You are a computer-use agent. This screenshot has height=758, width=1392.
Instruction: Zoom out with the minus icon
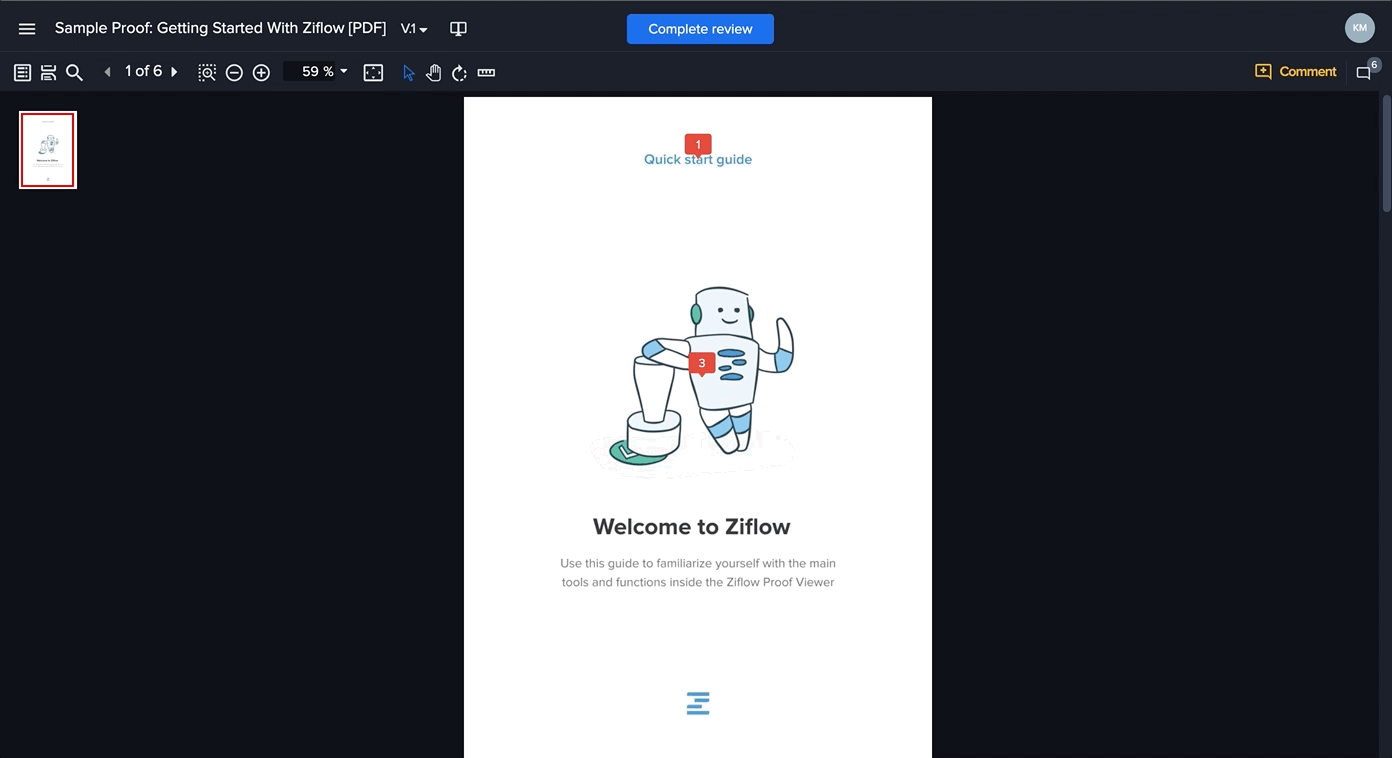point(234,72)
